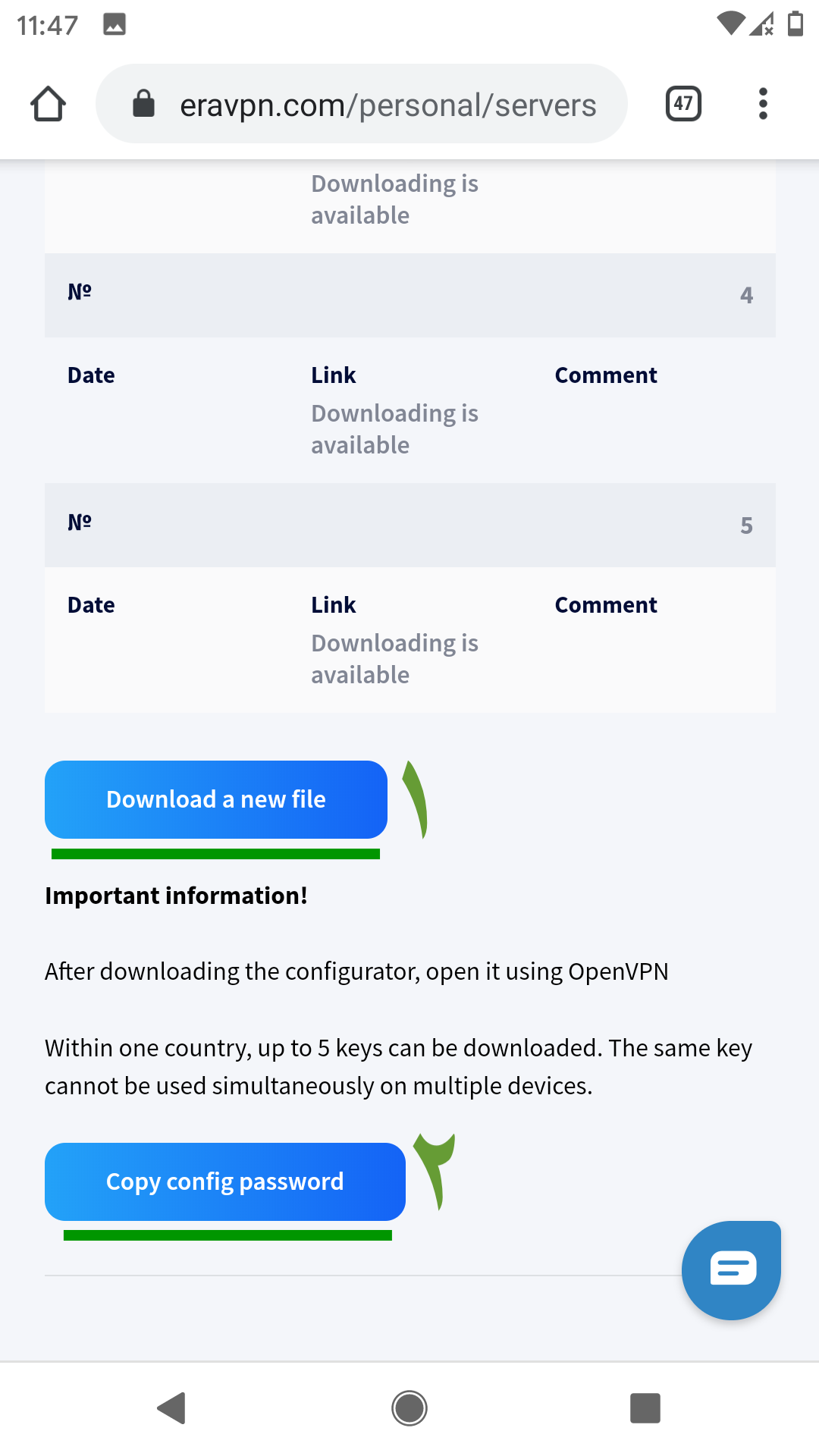Select the № 4 row header

pos(409,295)
